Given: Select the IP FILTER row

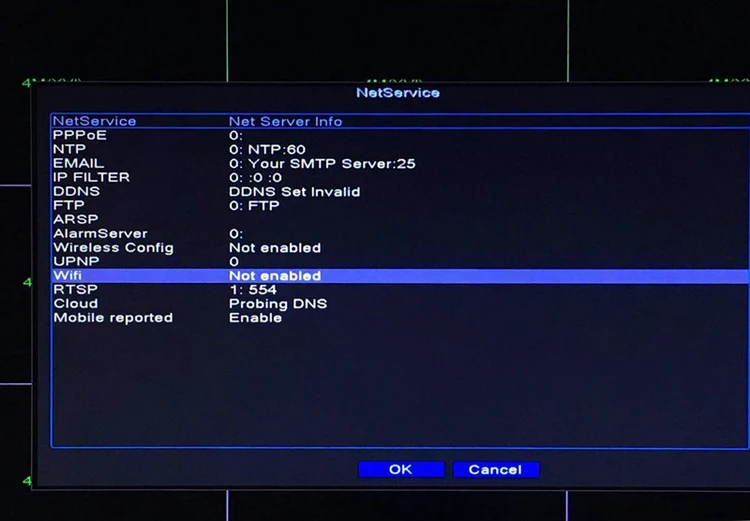Looking at the screenshot, I should 400,177.
